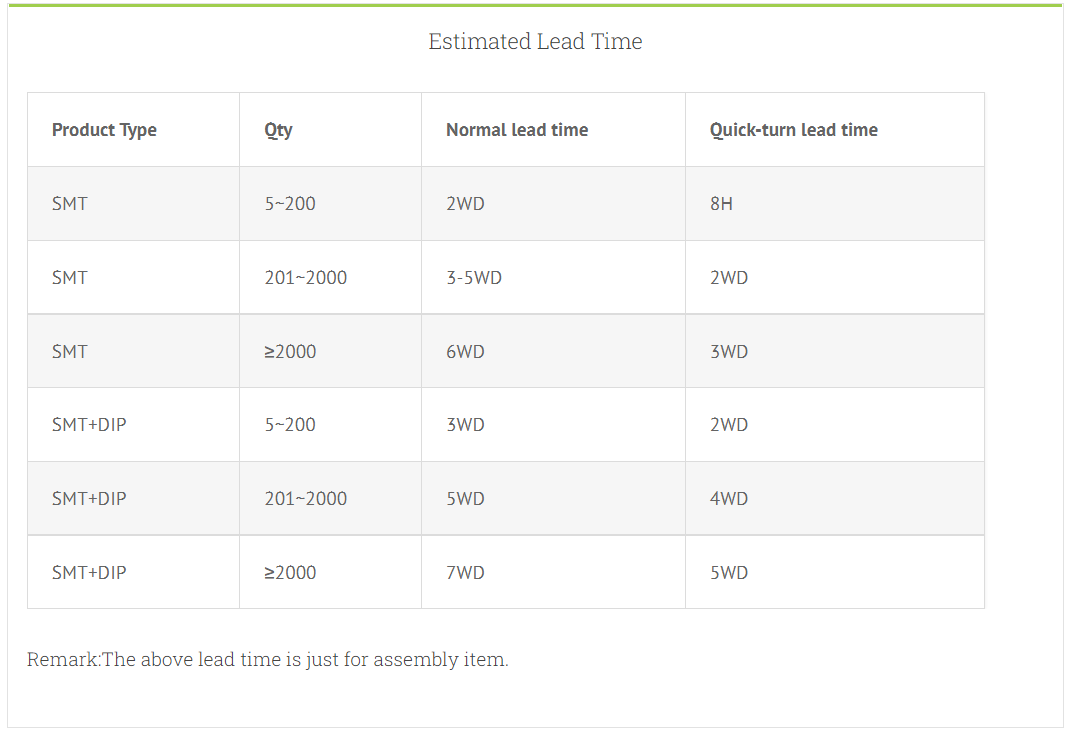Click the Qty column header
Screen dimensions: 1073x735
pyautogui.click(x=278, y=130)
